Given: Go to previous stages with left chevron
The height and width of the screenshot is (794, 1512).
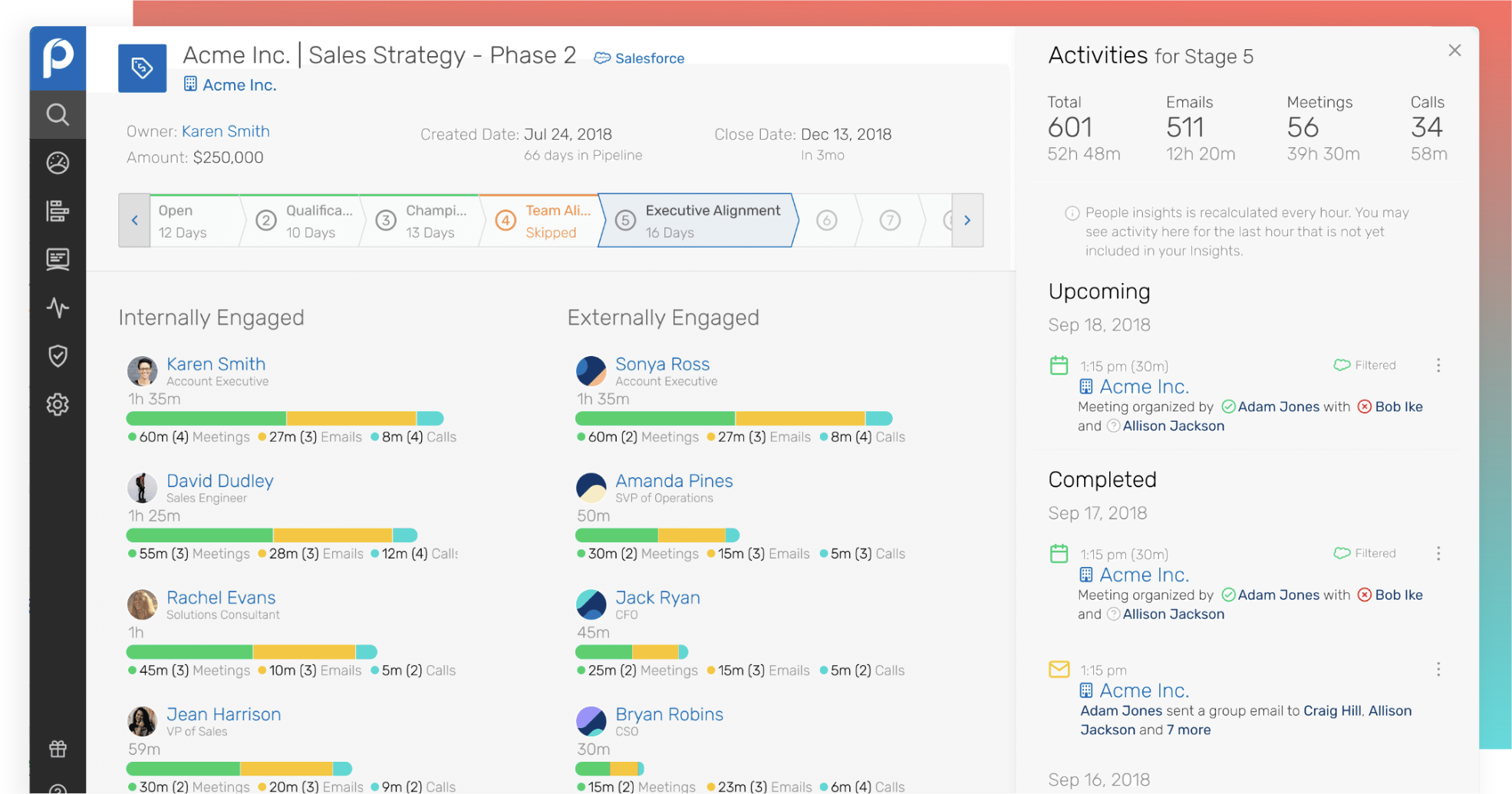Looking at the screenshot, I should pos(134,220).
